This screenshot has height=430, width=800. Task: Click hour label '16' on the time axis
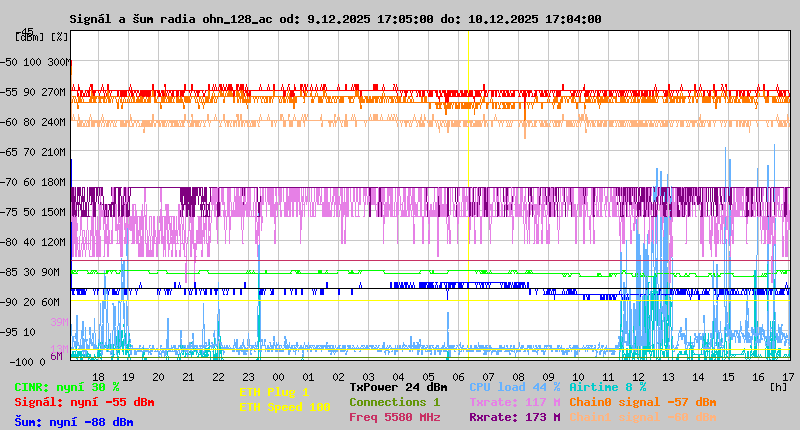click(759, 377)
